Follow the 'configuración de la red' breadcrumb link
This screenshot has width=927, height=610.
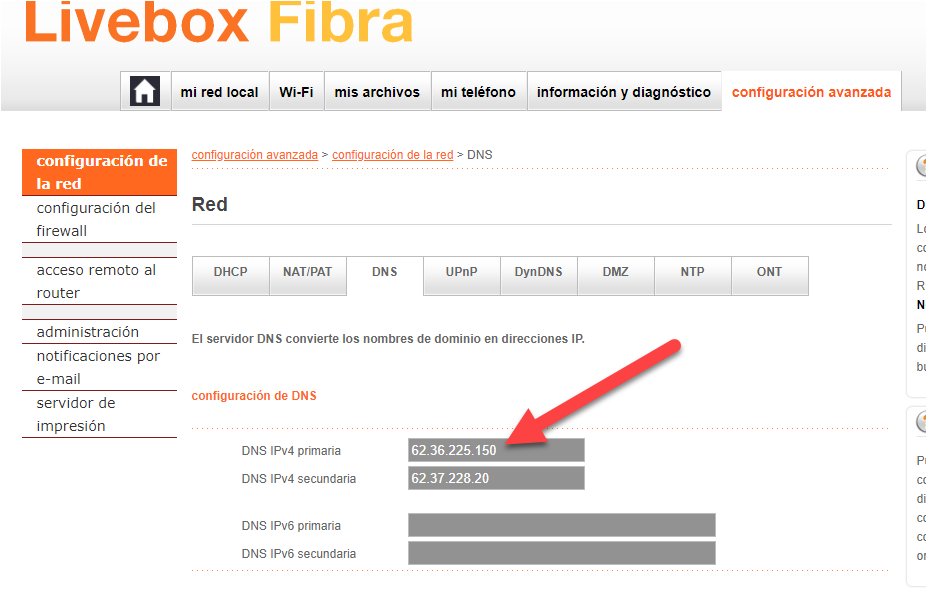point(393,155)
